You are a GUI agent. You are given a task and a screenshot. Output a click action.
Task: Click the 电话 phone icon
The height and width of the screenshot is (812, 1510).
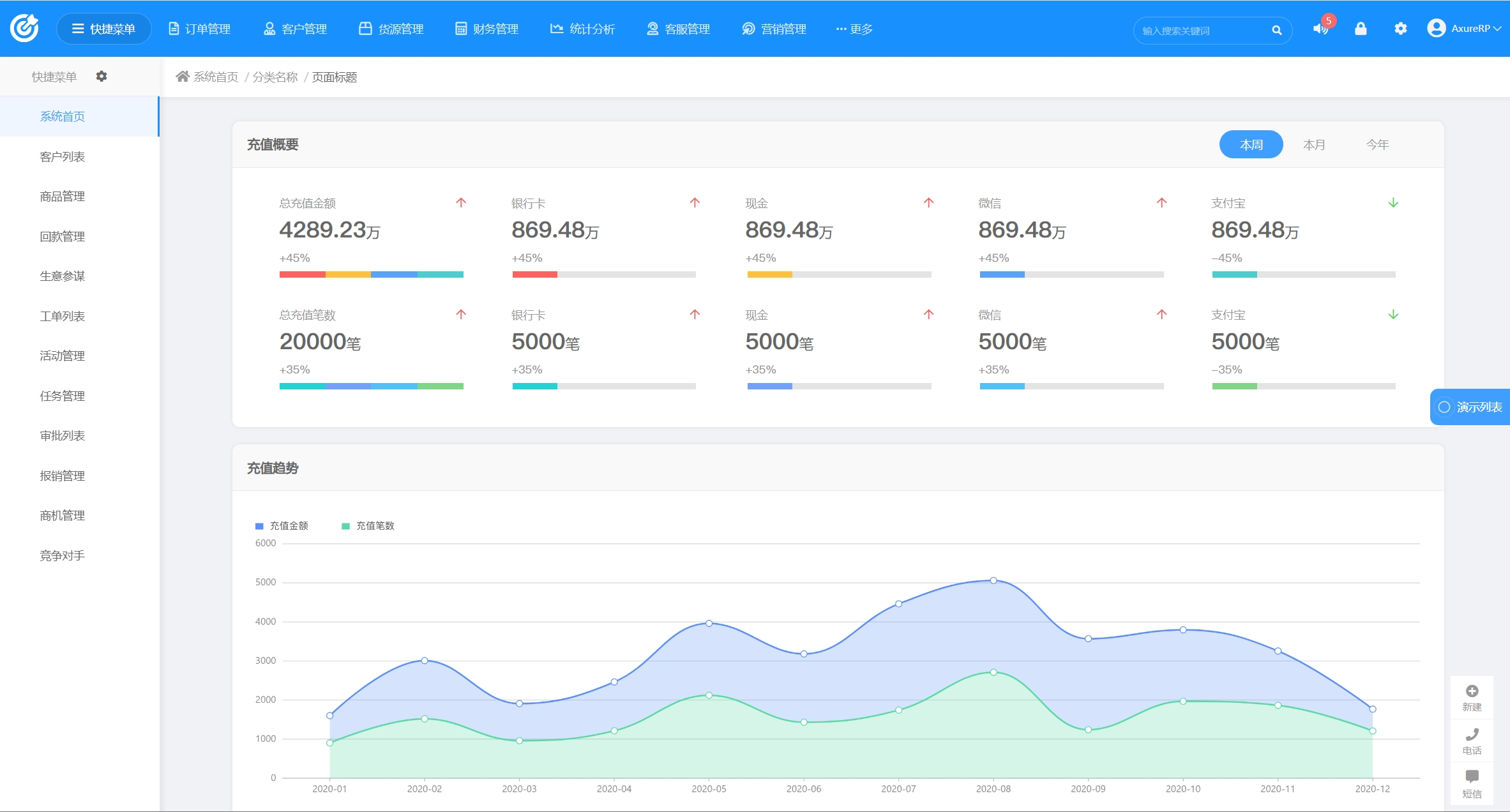1472,735
